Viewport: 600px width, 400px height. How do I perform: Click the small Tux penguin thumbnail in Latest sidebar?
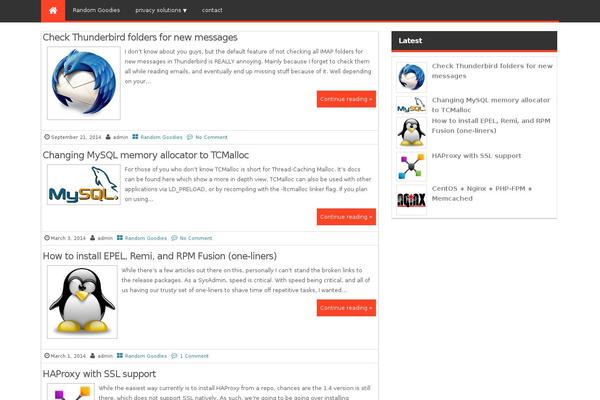pos(411,132)
